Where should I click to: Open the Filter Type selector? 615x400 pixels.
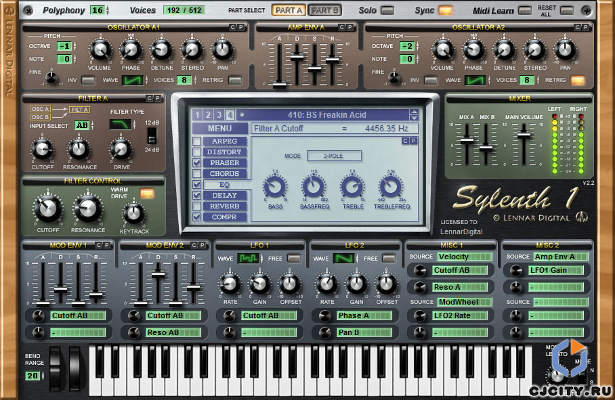120,125
